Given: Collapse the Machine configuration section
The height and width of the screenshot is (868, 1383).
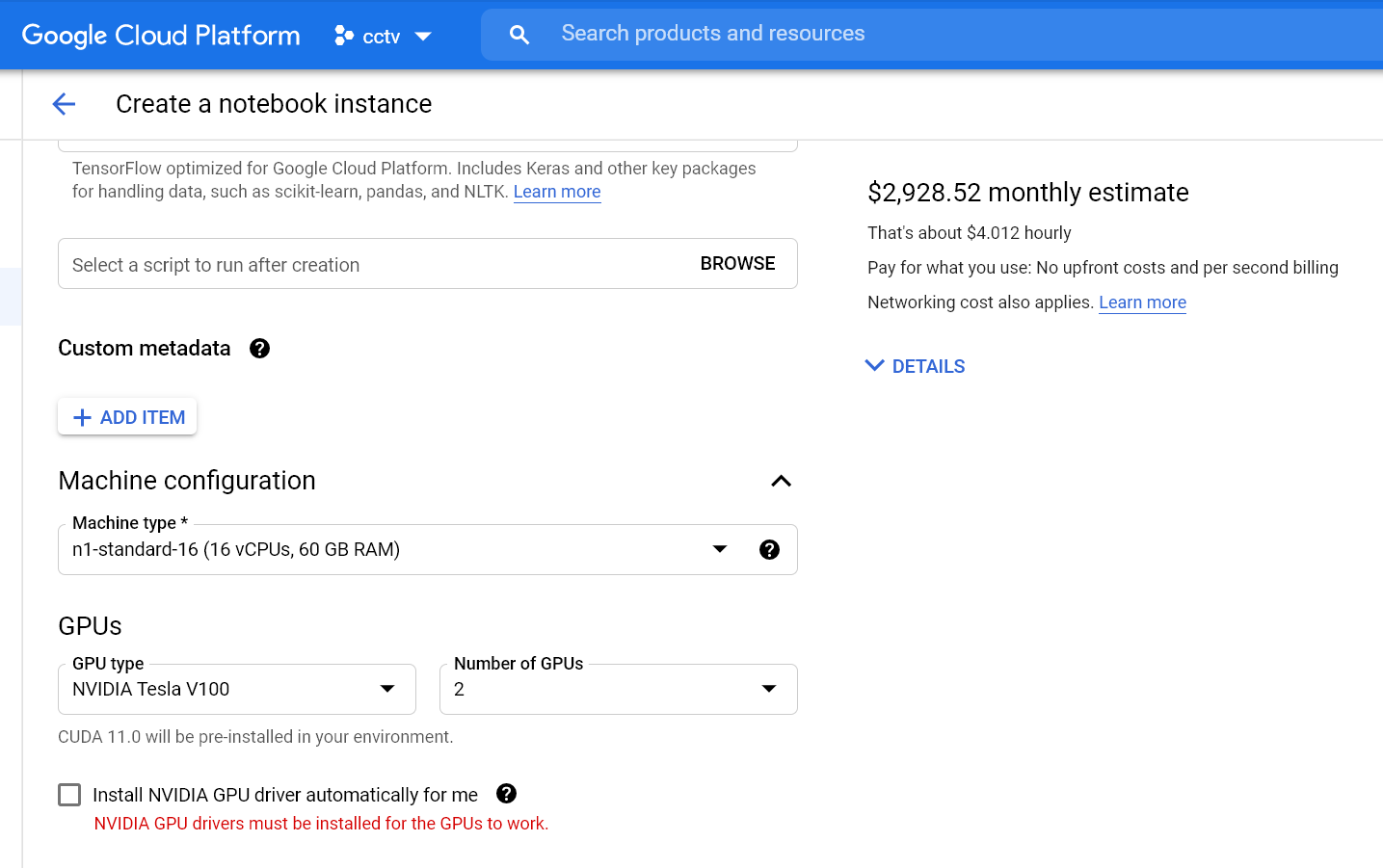Looking at the screenshot, I should (x=782, y=481).
